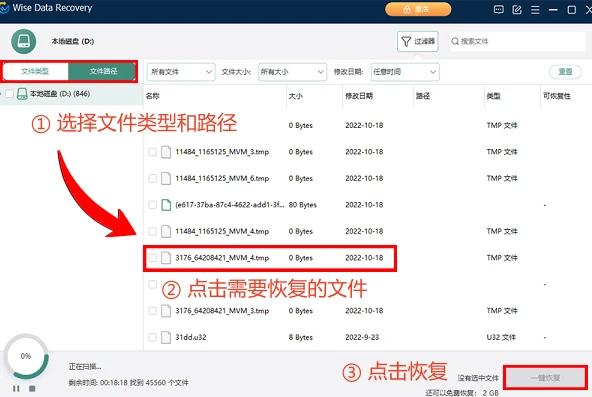
Task: Select file name 11484_1165125_MVM_6.tmp
Action: [222, 178]
